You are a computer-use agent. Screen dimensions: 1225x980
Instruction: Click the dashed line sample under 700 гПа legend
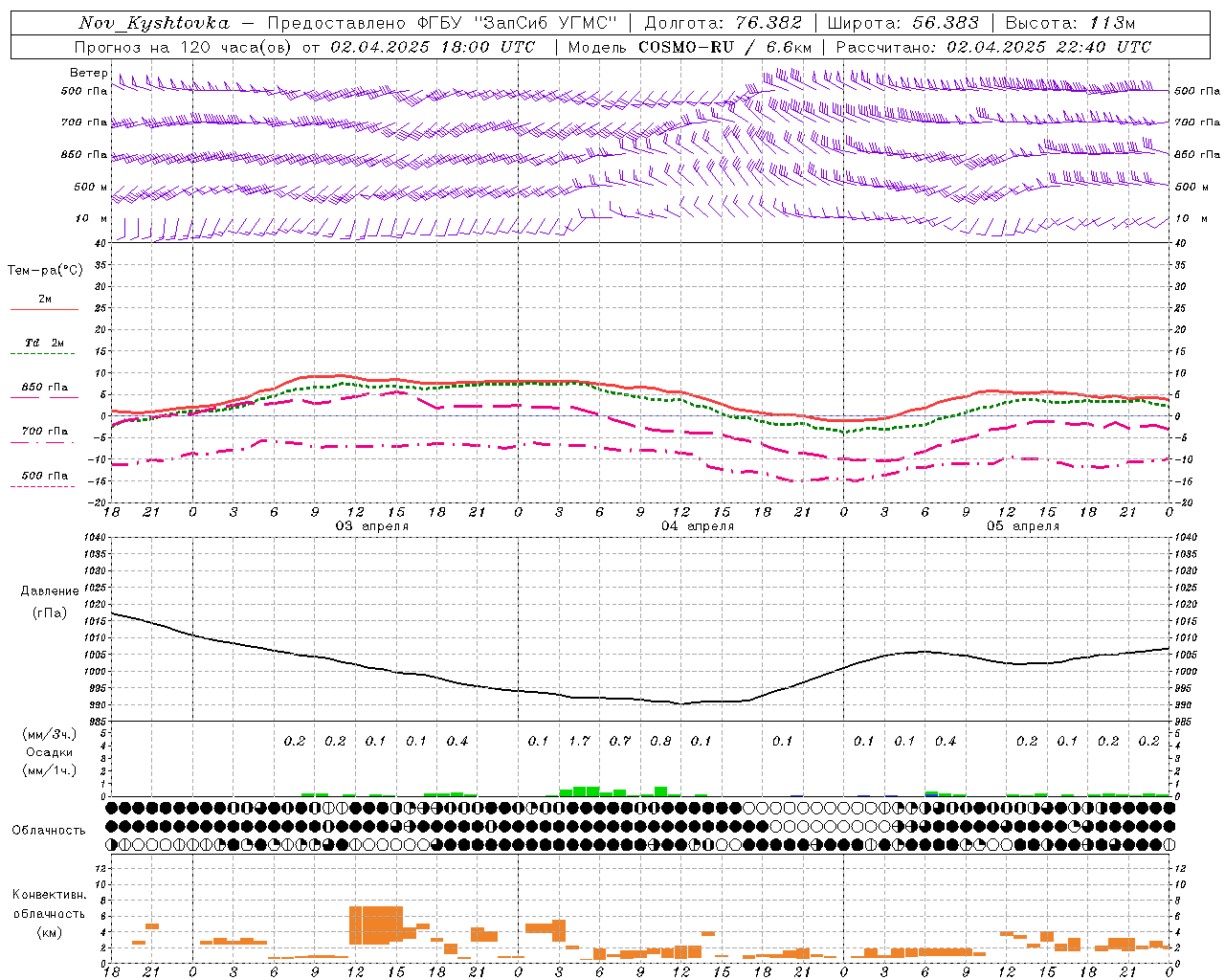point(43,443)
